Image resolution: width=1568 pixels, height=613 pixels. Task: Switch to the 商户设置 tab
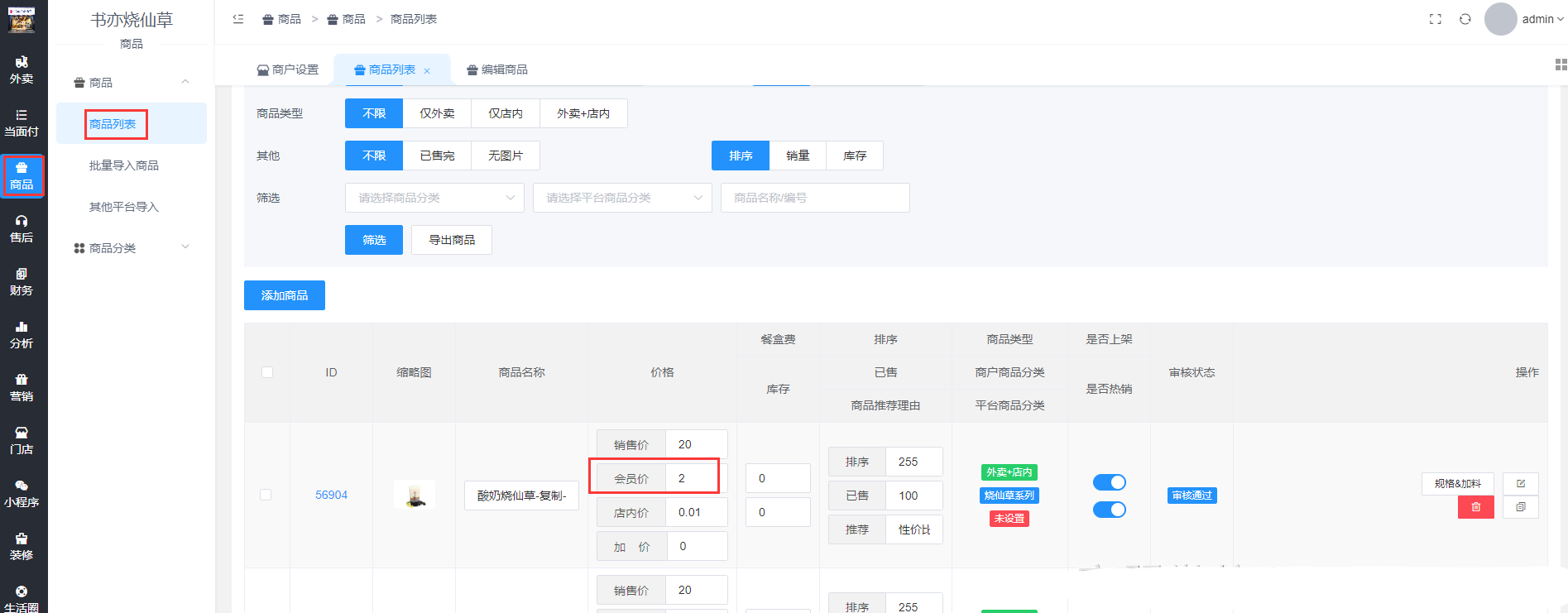(x=287, y=69)
